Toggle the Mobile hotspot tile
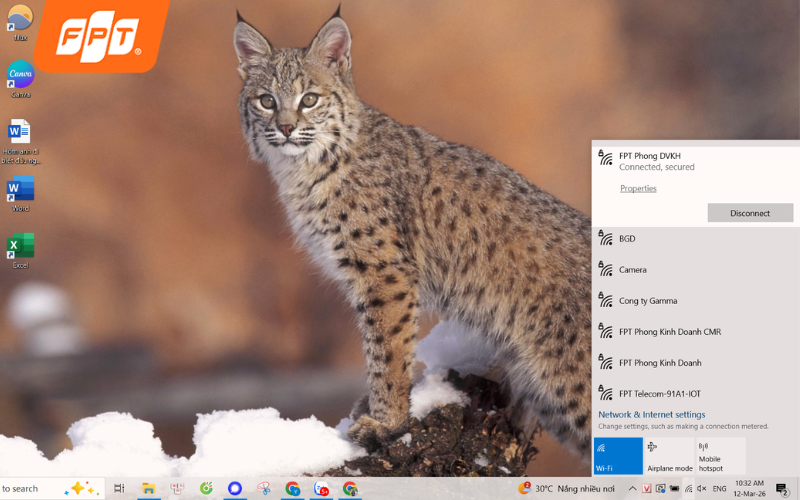The height and width of the screenshot is (500, 800). [721, 456]
